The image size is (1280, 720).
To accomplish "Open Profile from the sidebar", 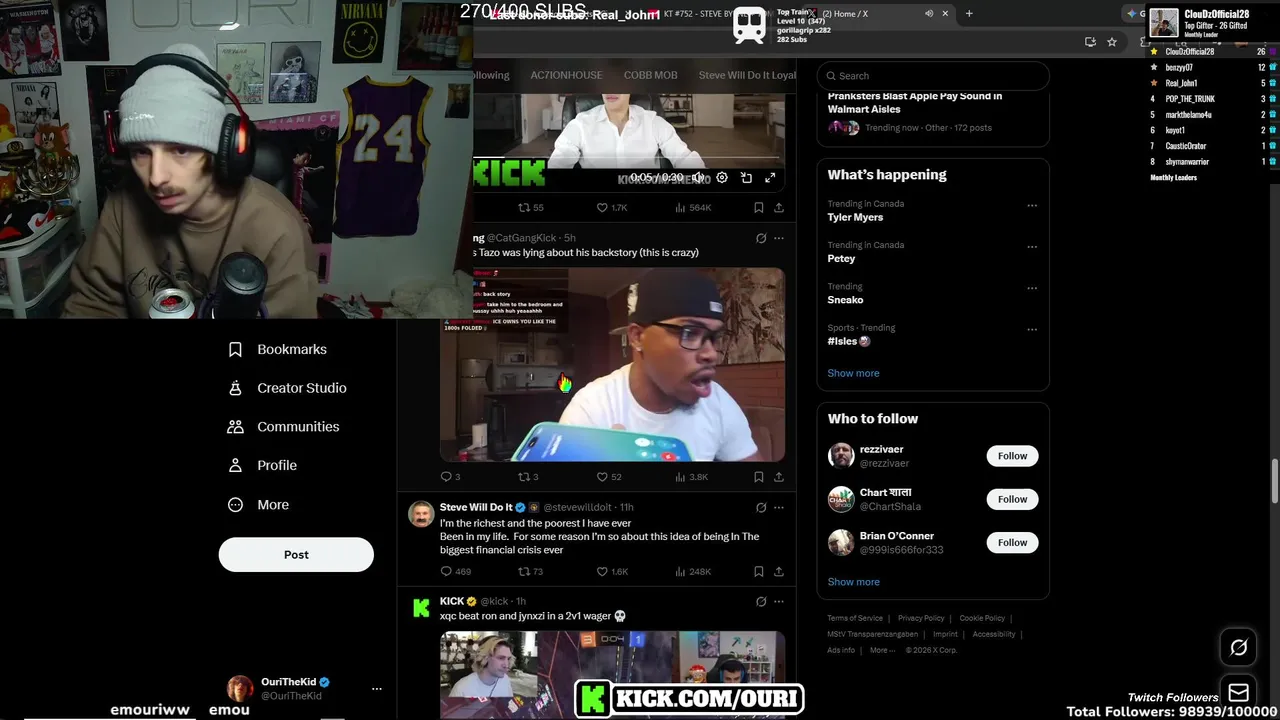I will pos(263,466).
